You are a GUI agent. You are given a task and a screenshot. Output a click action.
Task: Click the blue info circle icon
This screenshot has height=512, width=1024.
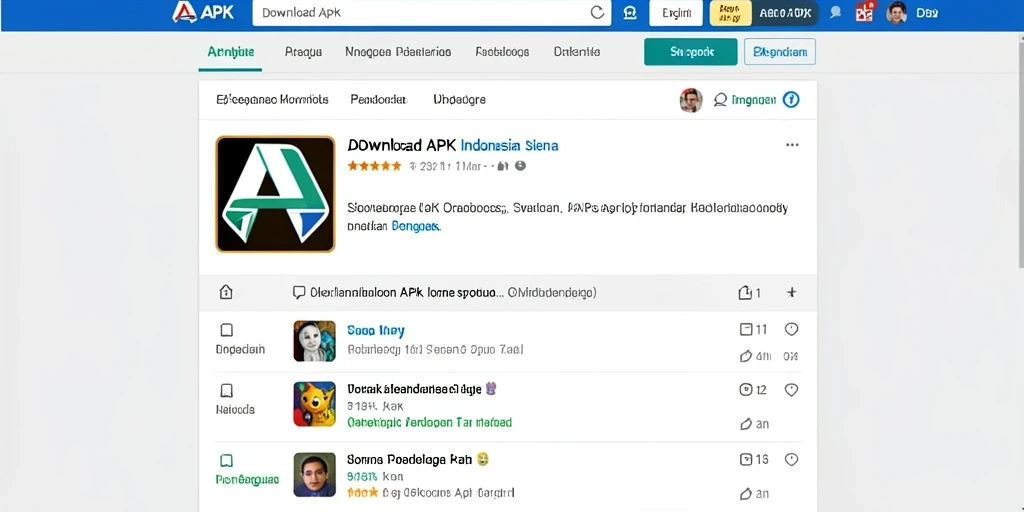(x=791, y=100)
